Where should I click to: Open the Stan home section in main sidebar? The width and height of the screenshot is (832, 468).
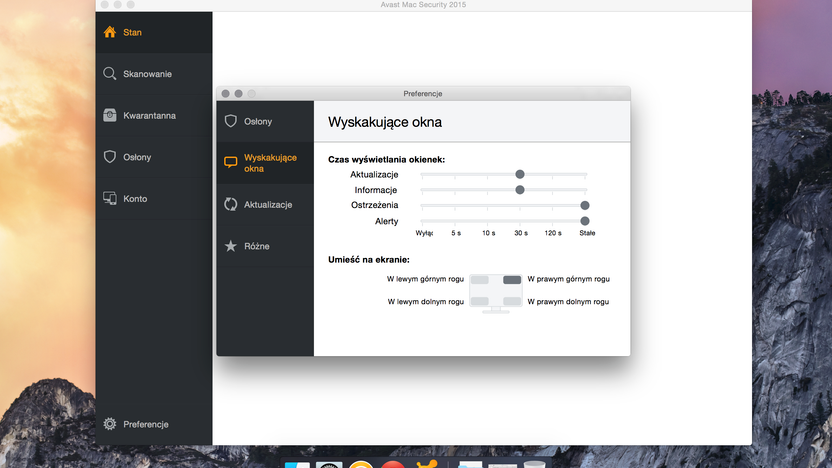154,32
